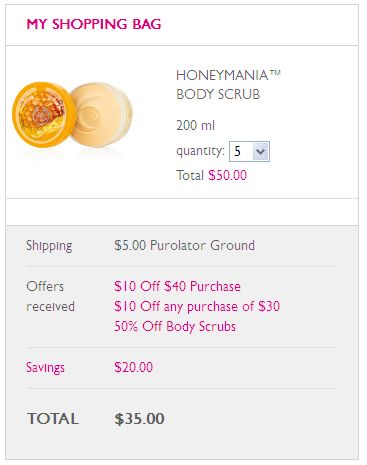Click the $5.00 Purolator Ground shipping text
Image resolution: width=367 pixels, height=465 pixels.
coord(184,245)
